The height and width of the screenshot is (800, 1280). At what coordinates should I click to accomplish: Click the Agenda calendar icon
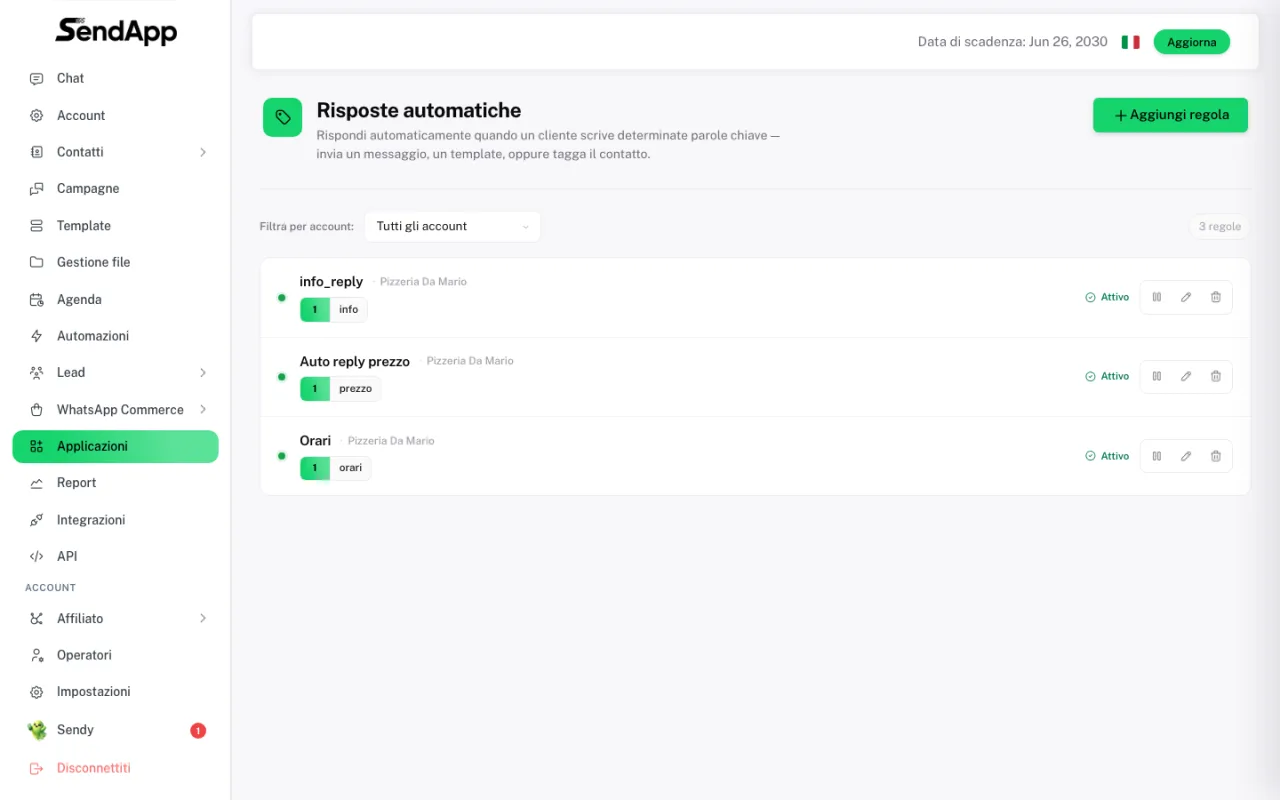[37, 299]
